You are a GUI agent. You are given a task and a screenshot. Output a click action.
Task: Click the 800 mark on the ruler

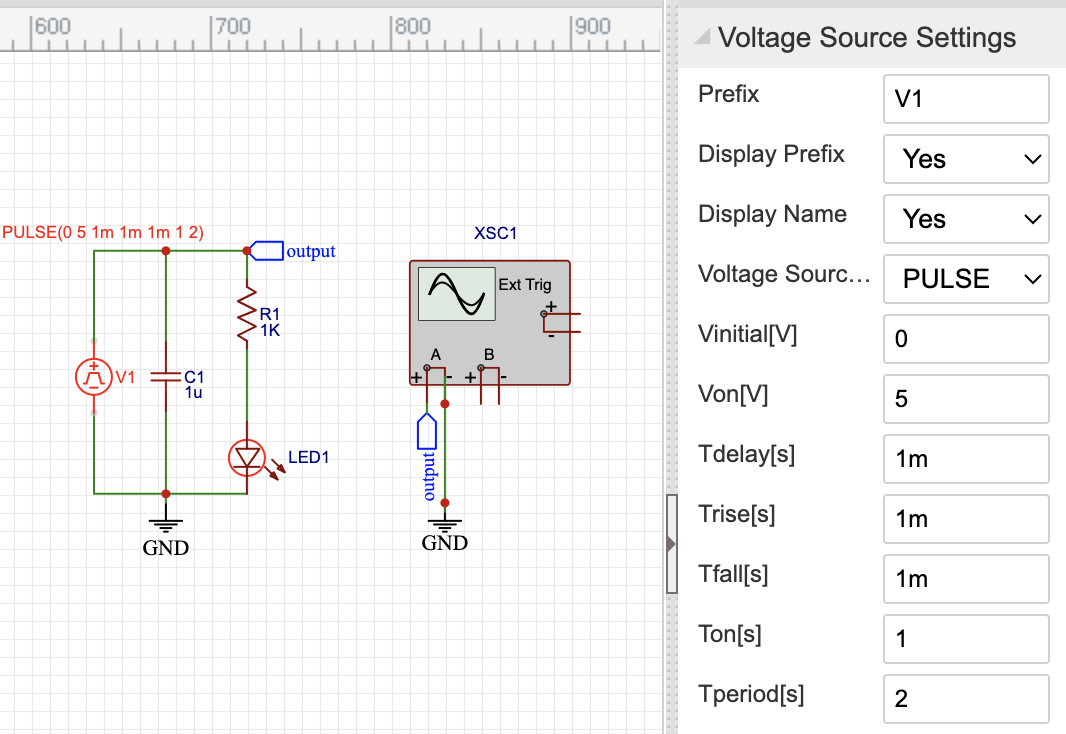(412, 27)
